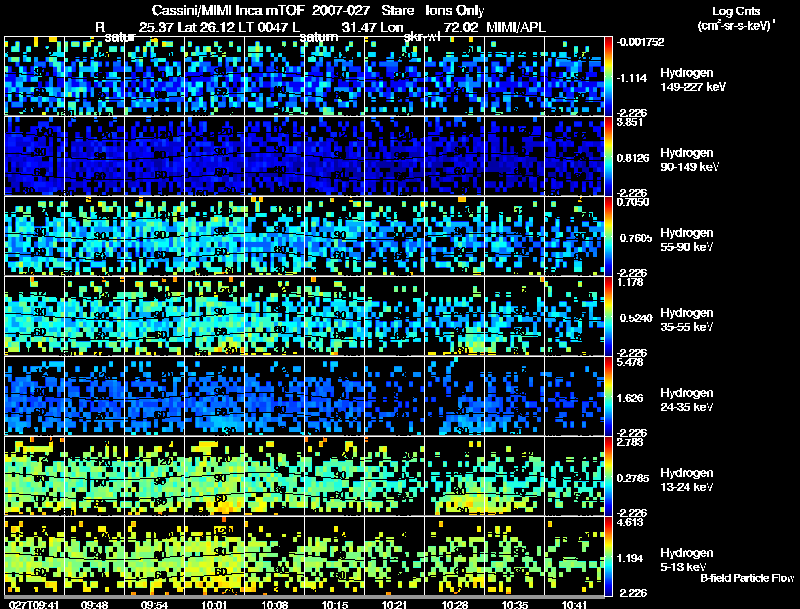
Task: Click the 'skr-wl' label above the panels
Action: 422,37
